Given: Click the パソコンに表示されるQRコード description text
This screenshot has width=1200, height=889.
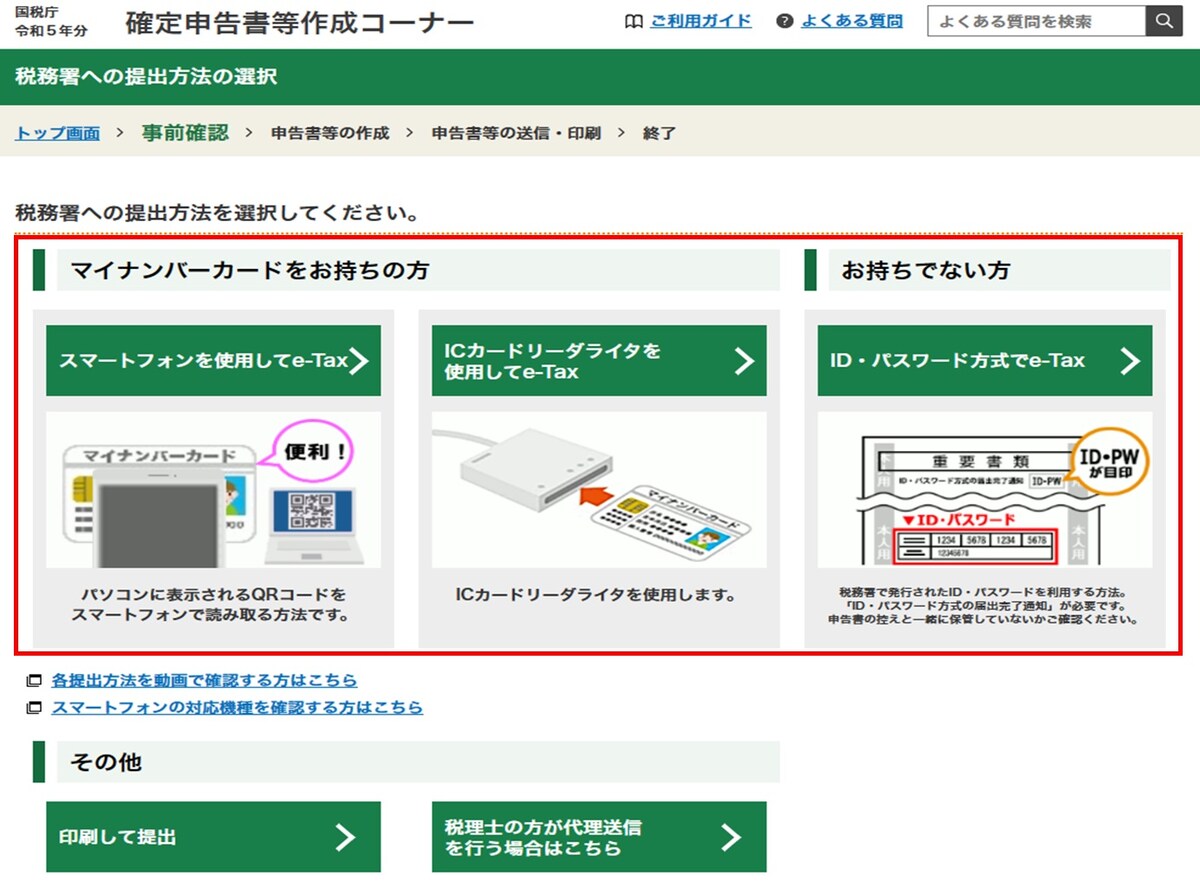Looking at the screenshot, I should tap(211, 605).
